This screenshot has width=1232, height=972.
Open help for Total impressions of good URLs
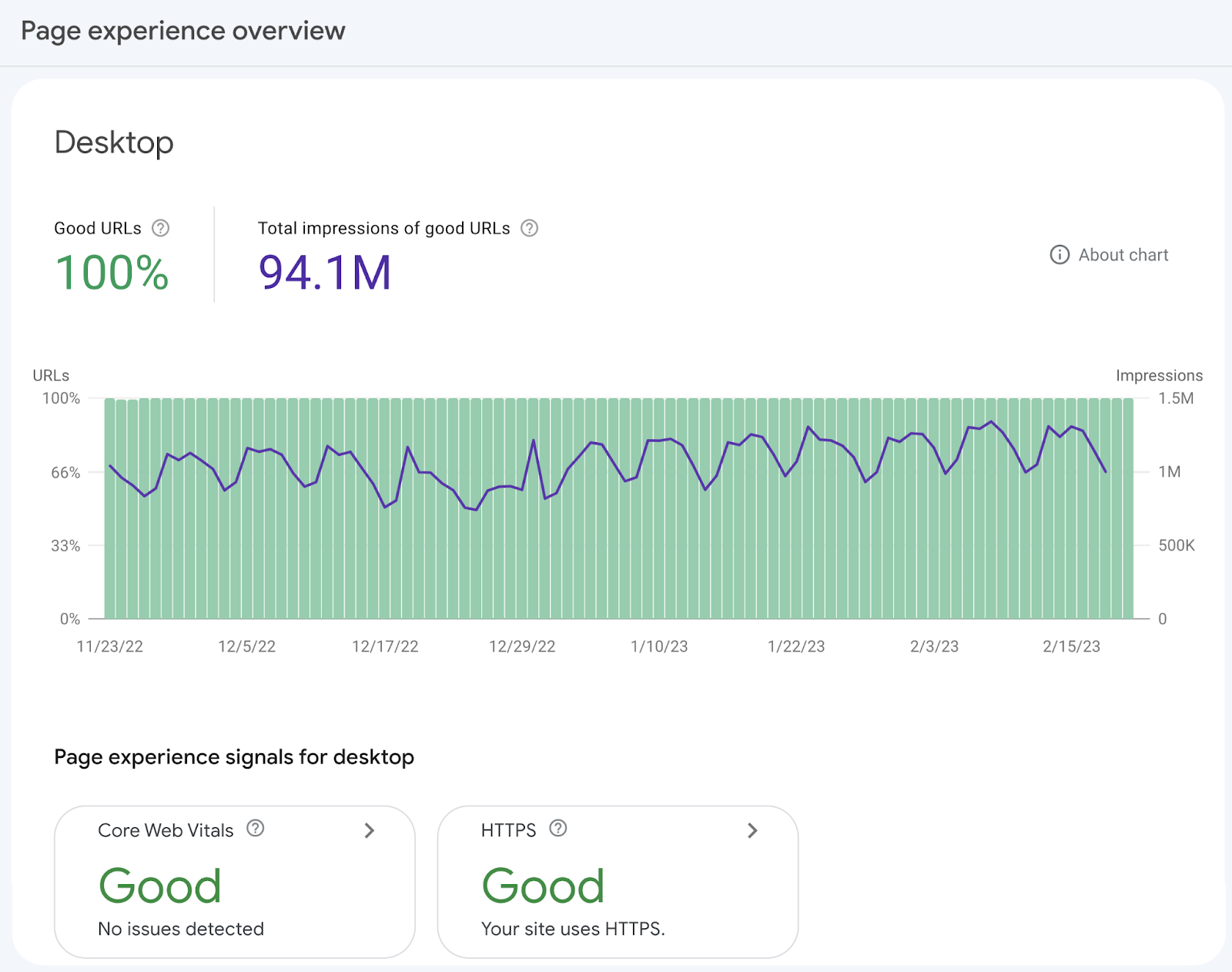(x=529, y=228)
